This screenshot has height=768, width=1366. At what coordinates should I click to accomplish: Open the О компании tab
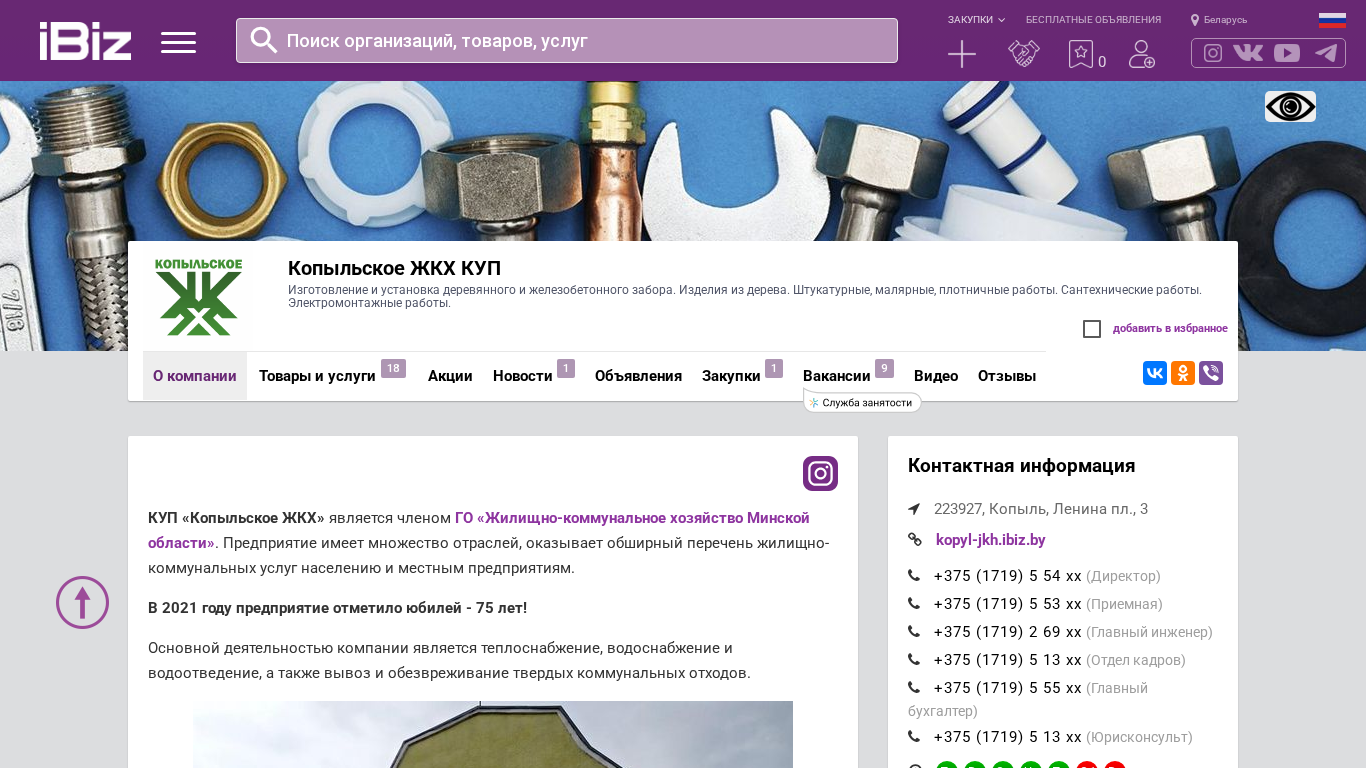195,376
